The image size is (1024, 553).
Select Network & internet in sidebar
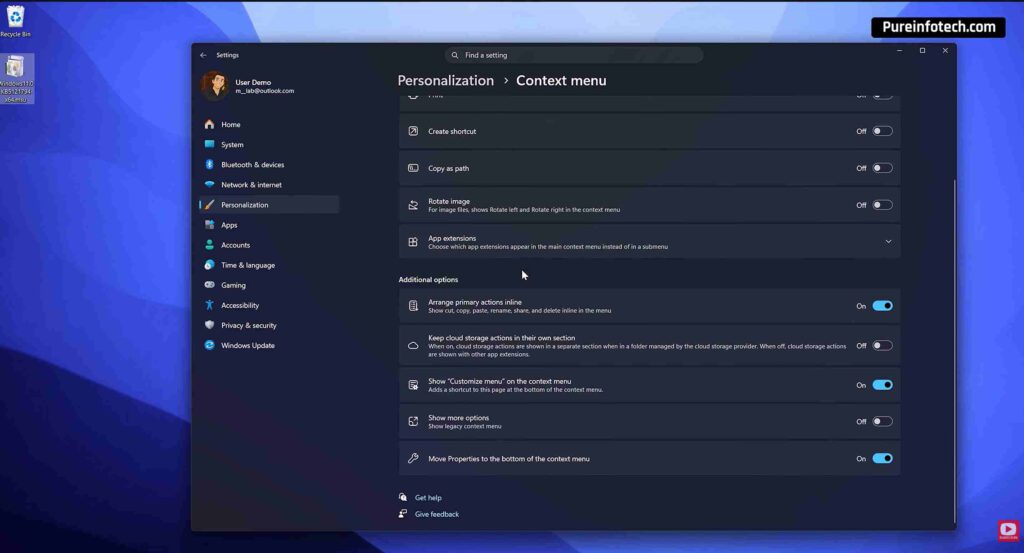[269, 185]
